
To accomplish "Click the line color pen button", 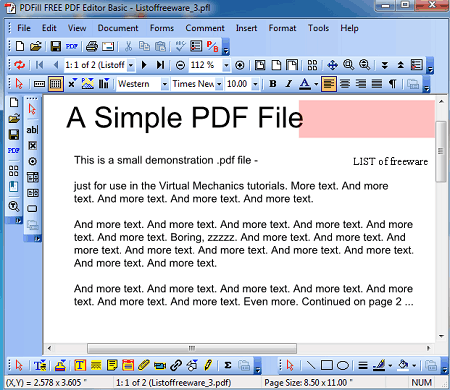I will point(379,365).
